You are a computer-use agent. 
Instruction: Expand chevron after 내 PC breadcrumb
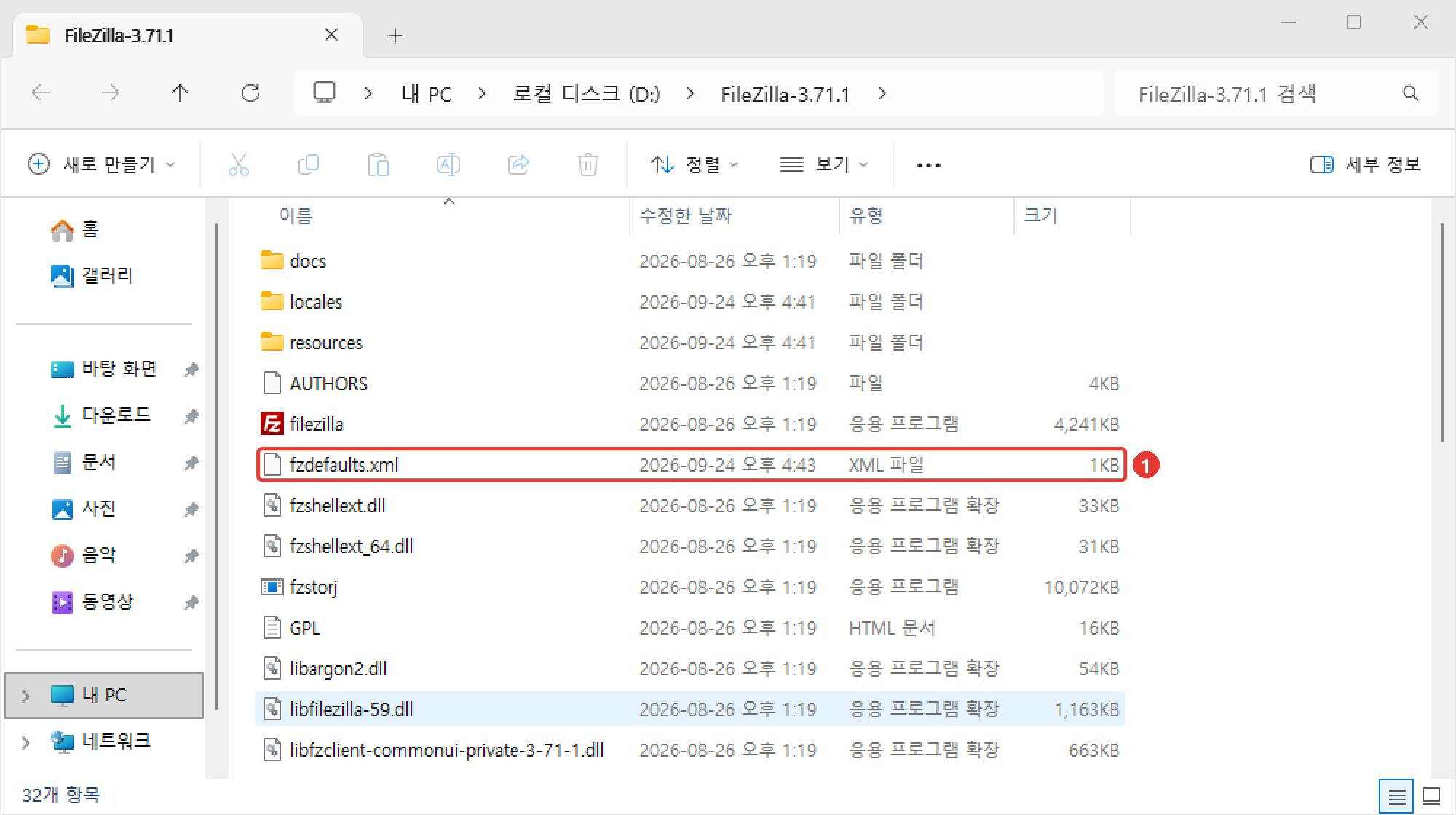click(482, 93)
